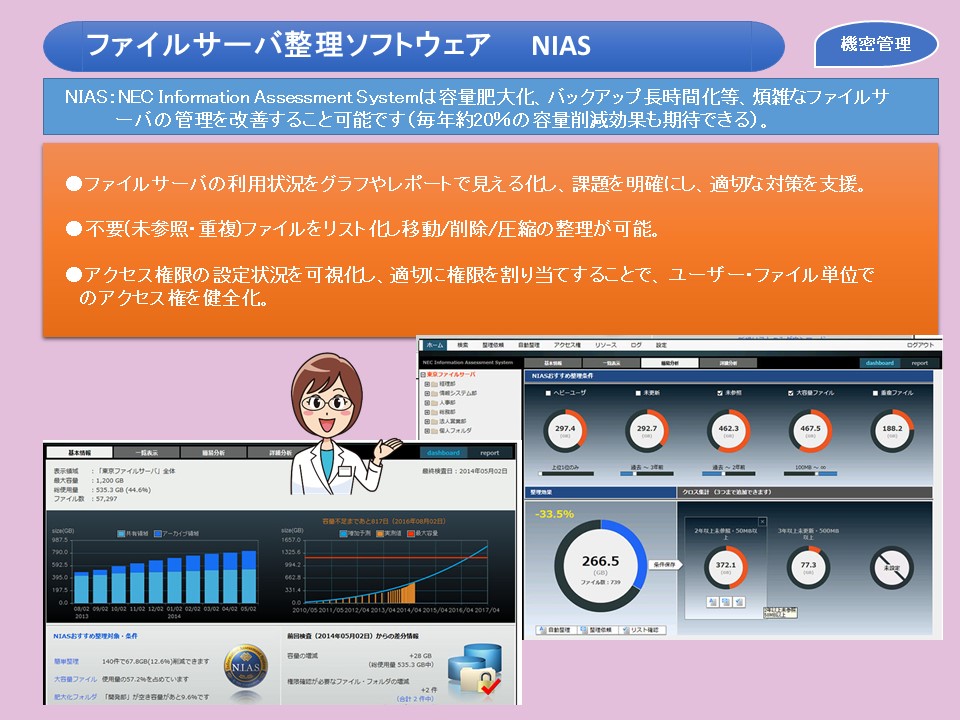Click the blue 大容量ファイル link in the lower-left window
Viewport: 960px width, 720px height.
click(x=75, y=679)
